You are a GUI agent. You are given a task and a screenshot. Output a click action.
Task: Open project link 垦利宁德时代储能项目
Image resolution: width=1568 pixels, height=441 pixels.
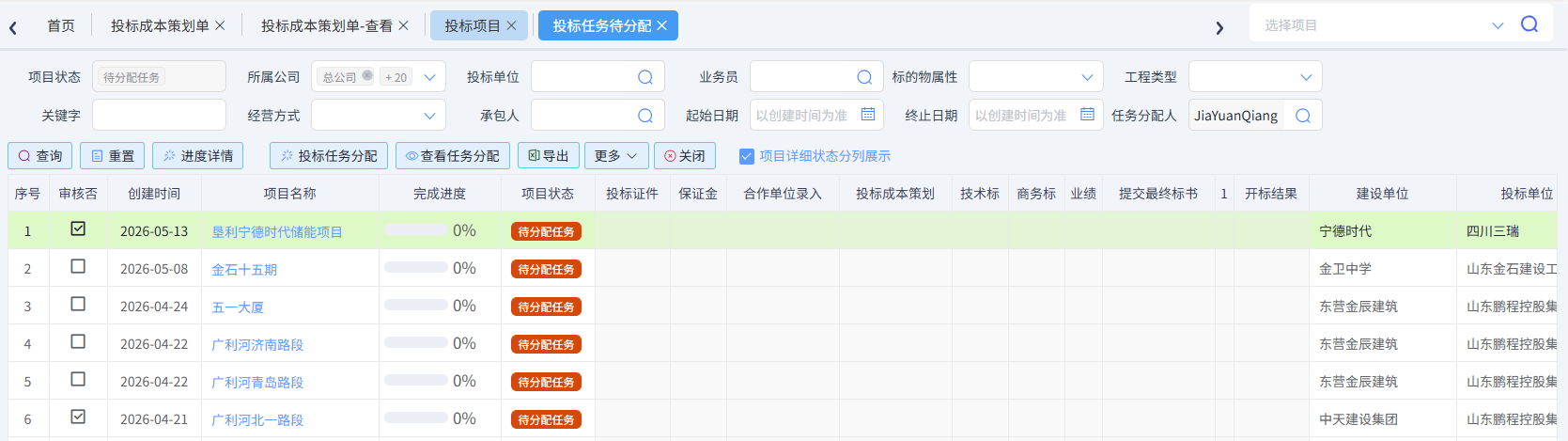pyautogui.click(x=277, y=231)
